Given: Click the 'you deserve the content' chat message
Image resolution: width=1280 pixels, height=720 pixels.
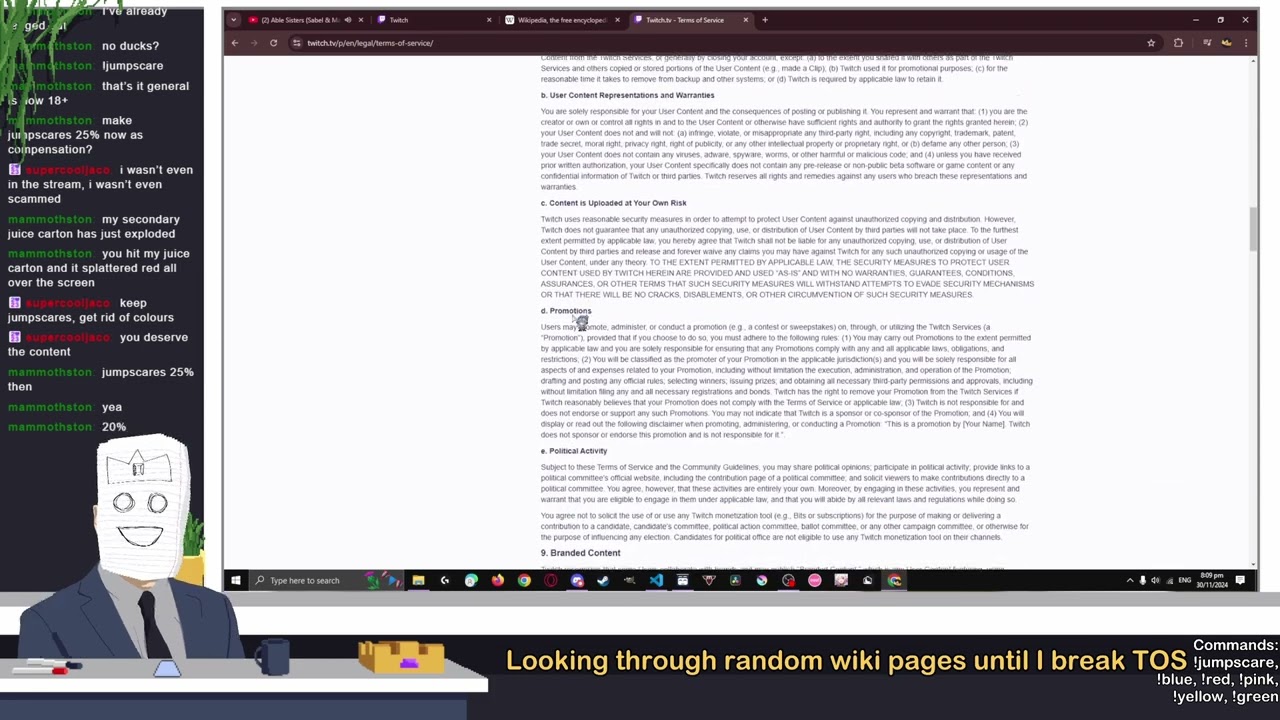Looking at the screenshot, I should point(98,344).
